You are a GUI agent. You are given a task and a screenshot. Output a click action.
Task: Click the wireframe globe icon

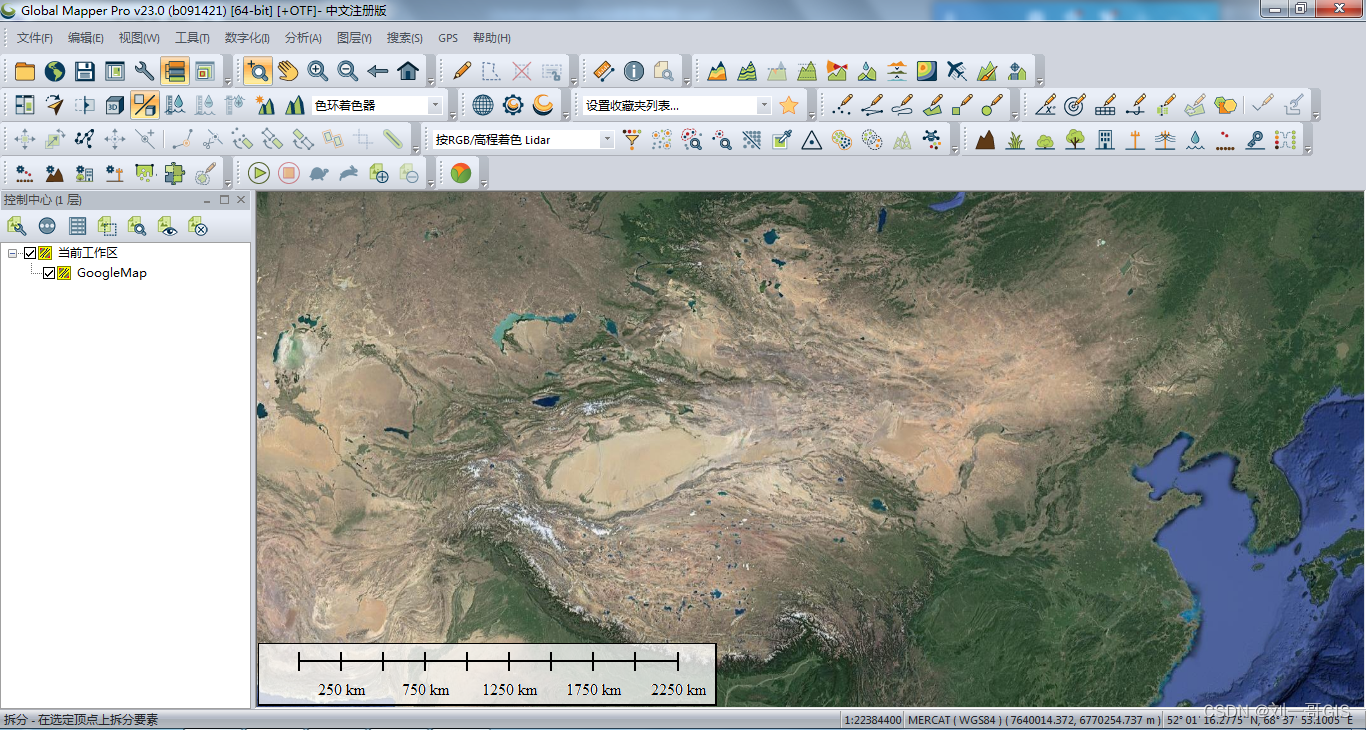483,105
